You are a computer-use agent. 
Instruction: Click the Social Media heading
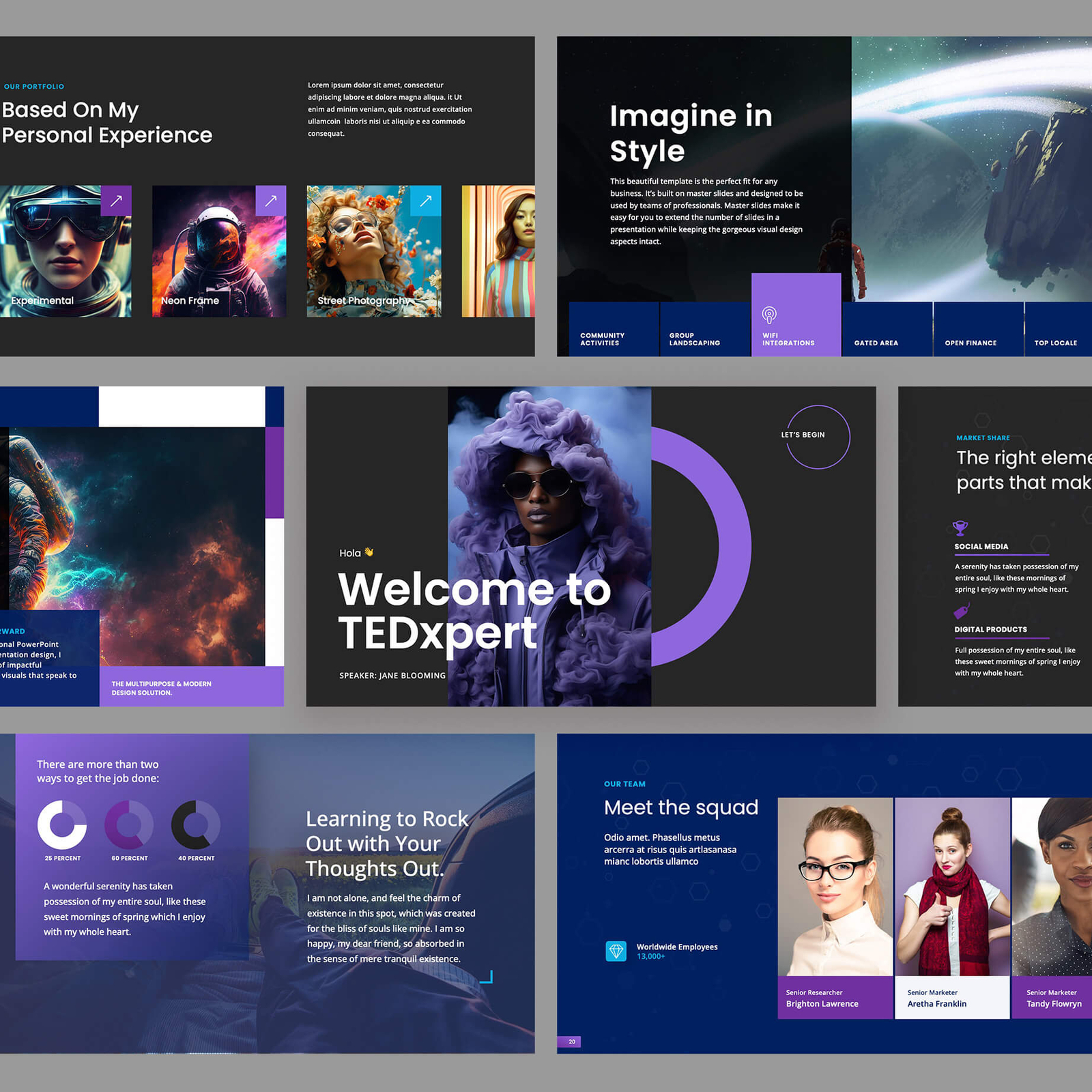point(981,547)
